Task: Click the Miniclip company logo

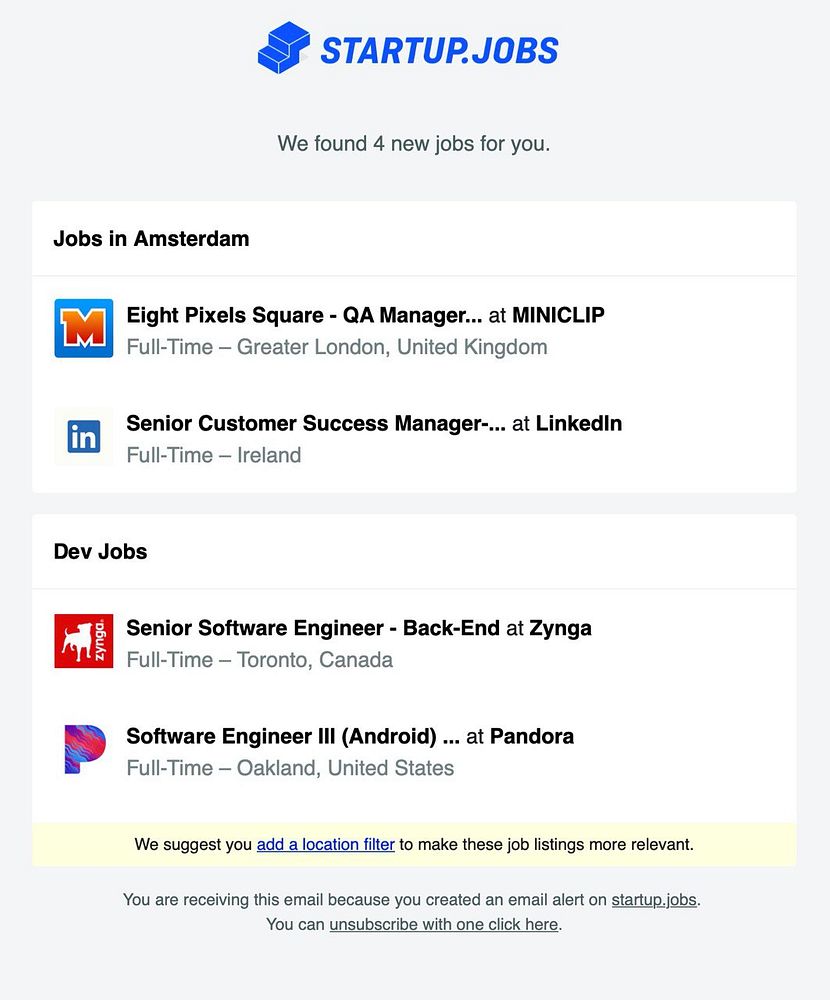Action: tap(84, 328)
